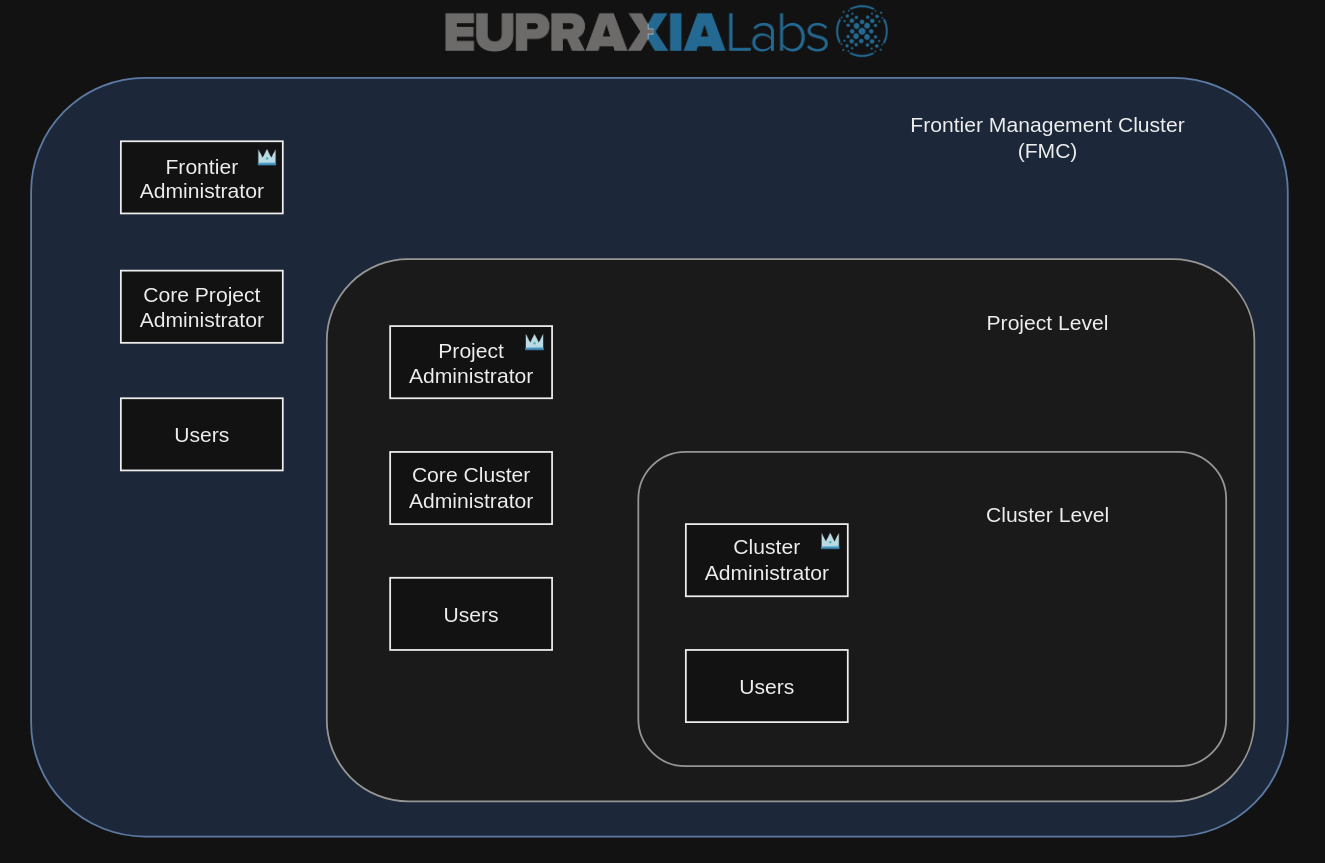This screenshot has width=1325, height=863.
Task: Click the Project Level label
Action: [x=1047, y=323]
